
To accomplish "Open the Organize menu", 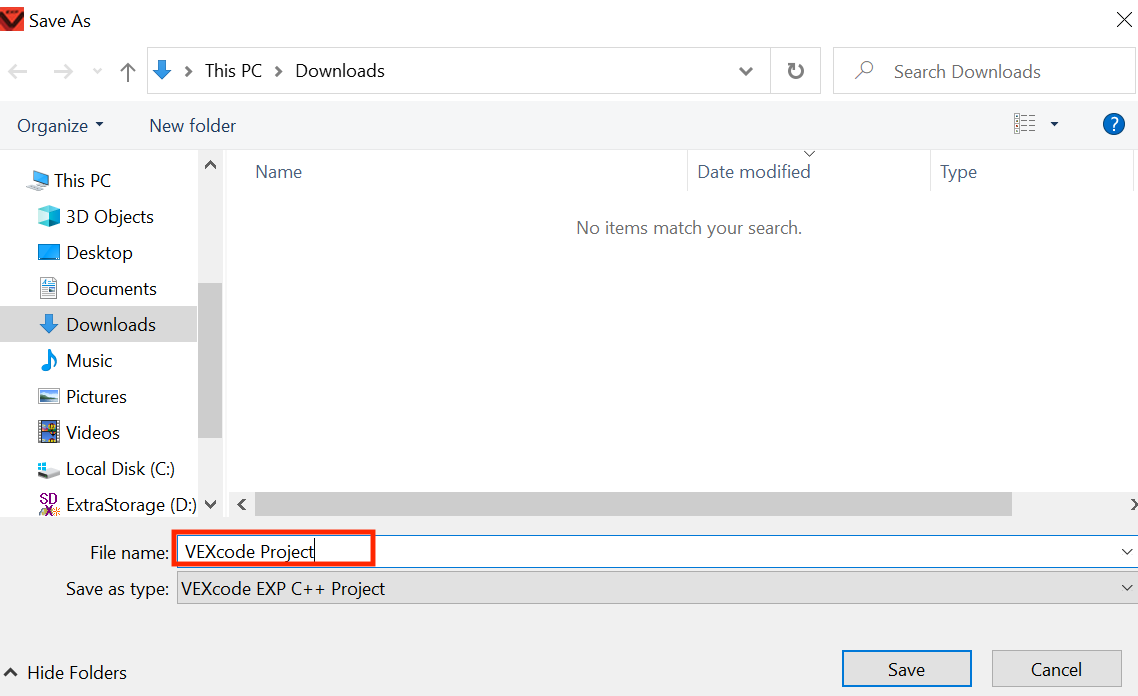I will click(60, 126).
